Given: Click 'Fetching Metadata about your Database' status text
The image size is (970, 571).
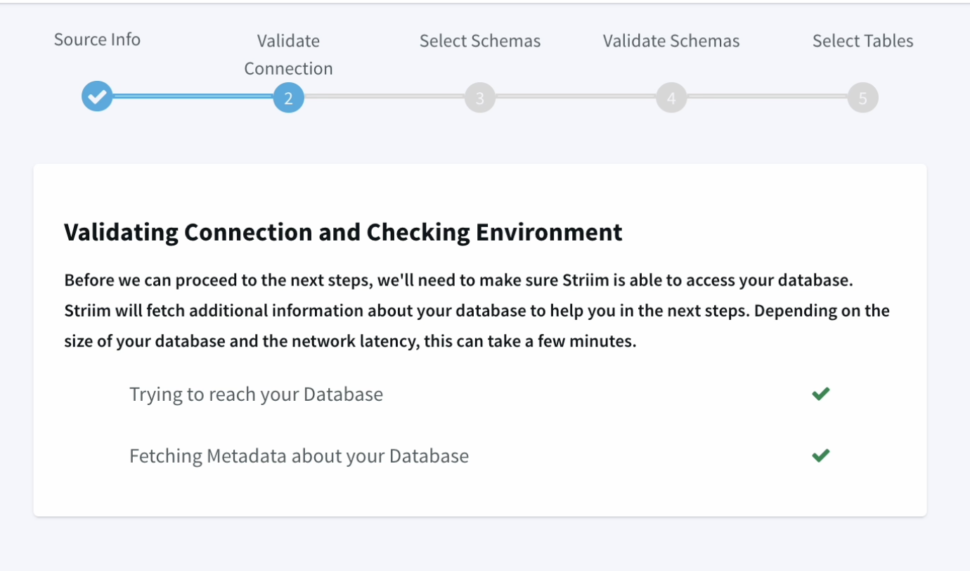Looking at the screenshot, I should [299, 456].
